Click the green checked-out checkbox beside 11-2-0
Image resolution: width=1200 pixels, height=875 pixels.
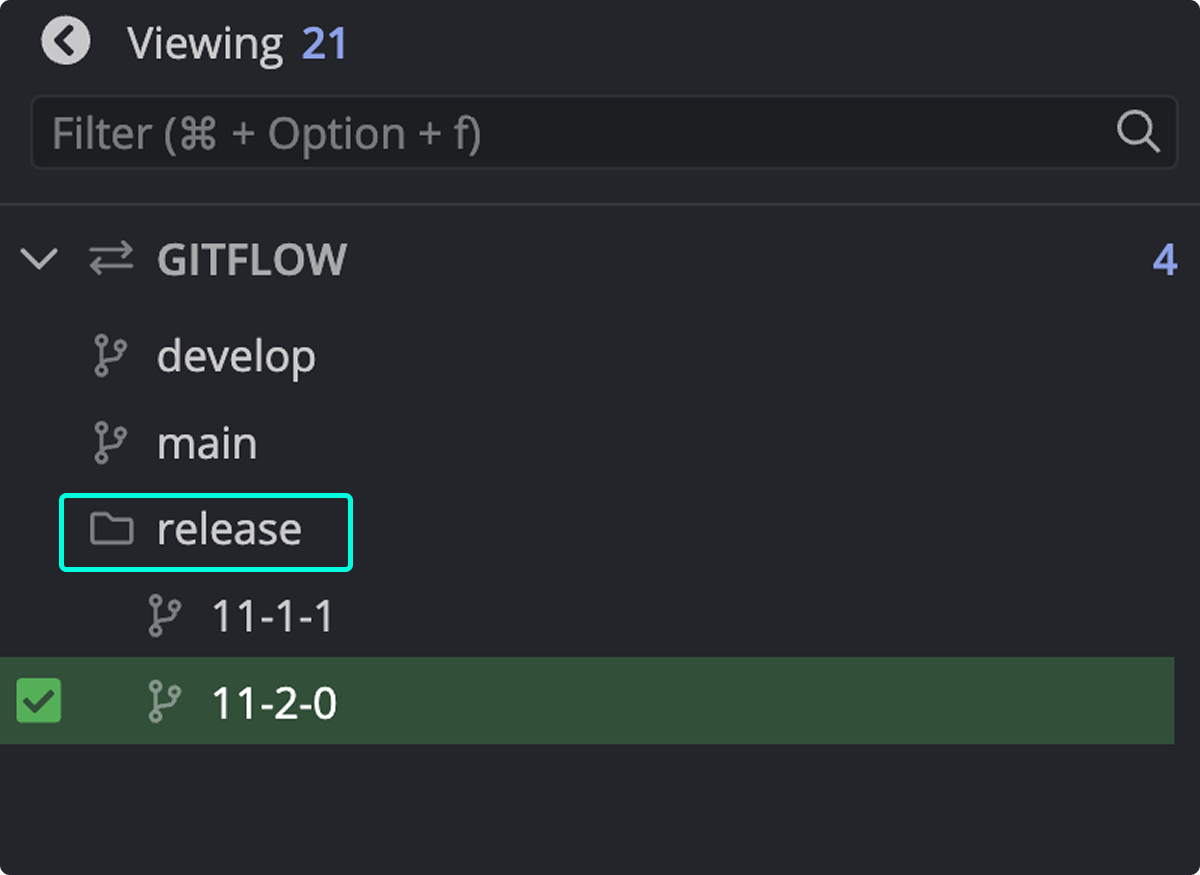38,701
